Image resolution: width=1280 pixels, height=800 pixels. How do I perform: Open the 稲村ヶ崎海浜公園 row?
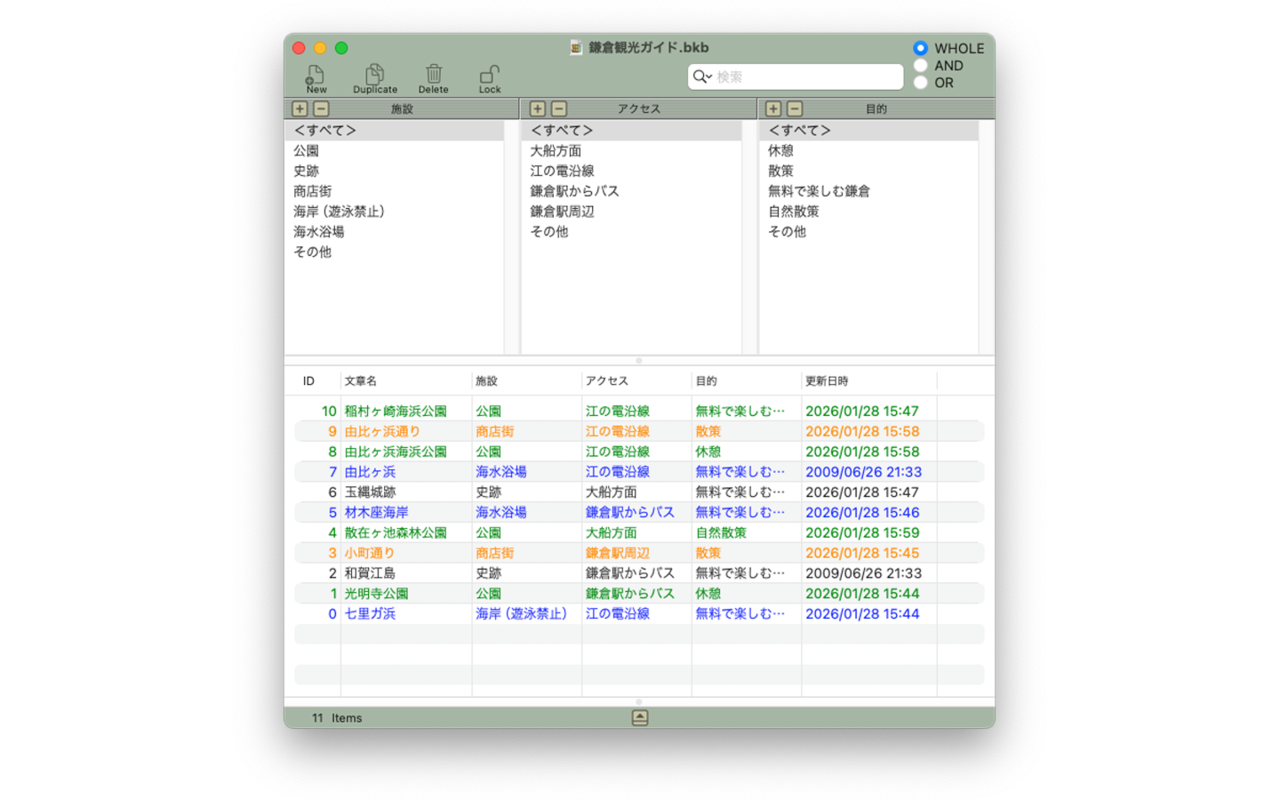[396, 411]
